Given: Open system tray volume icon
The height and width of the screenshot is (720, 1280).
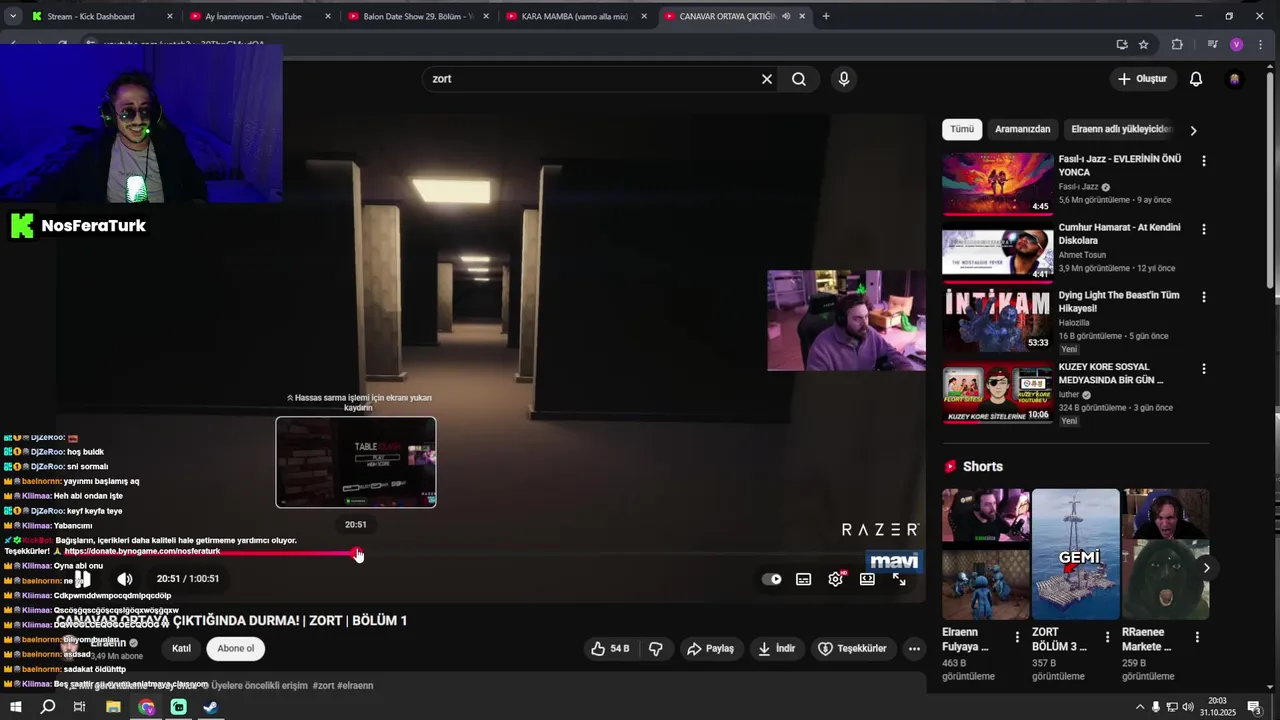Looking at the screenshot, I should (1188, 707).
